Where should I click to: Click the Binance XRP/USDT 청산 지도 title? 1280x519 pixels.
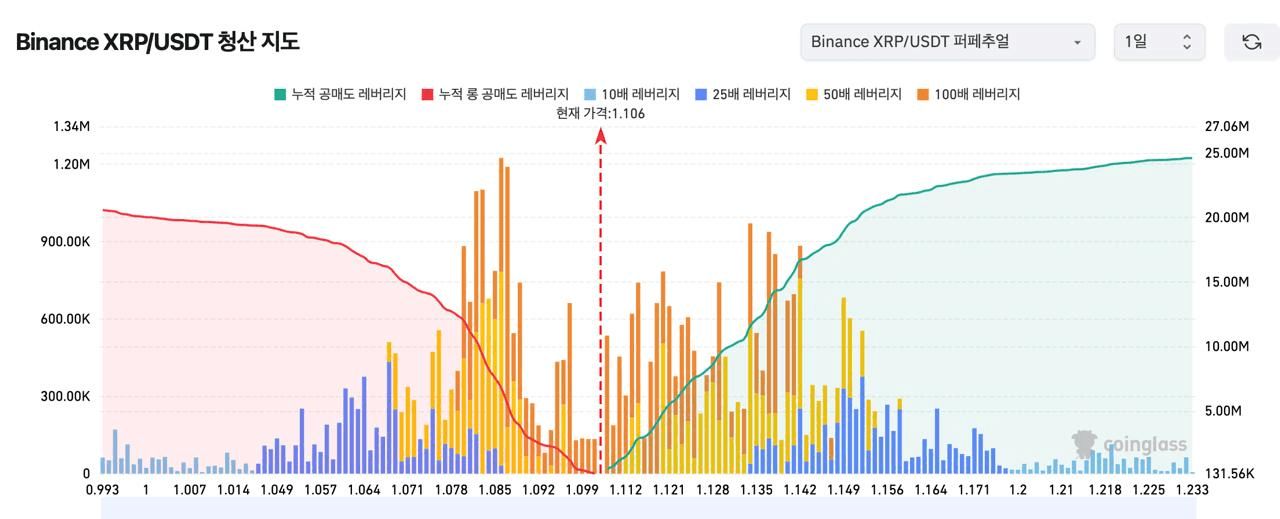point(157,42)
